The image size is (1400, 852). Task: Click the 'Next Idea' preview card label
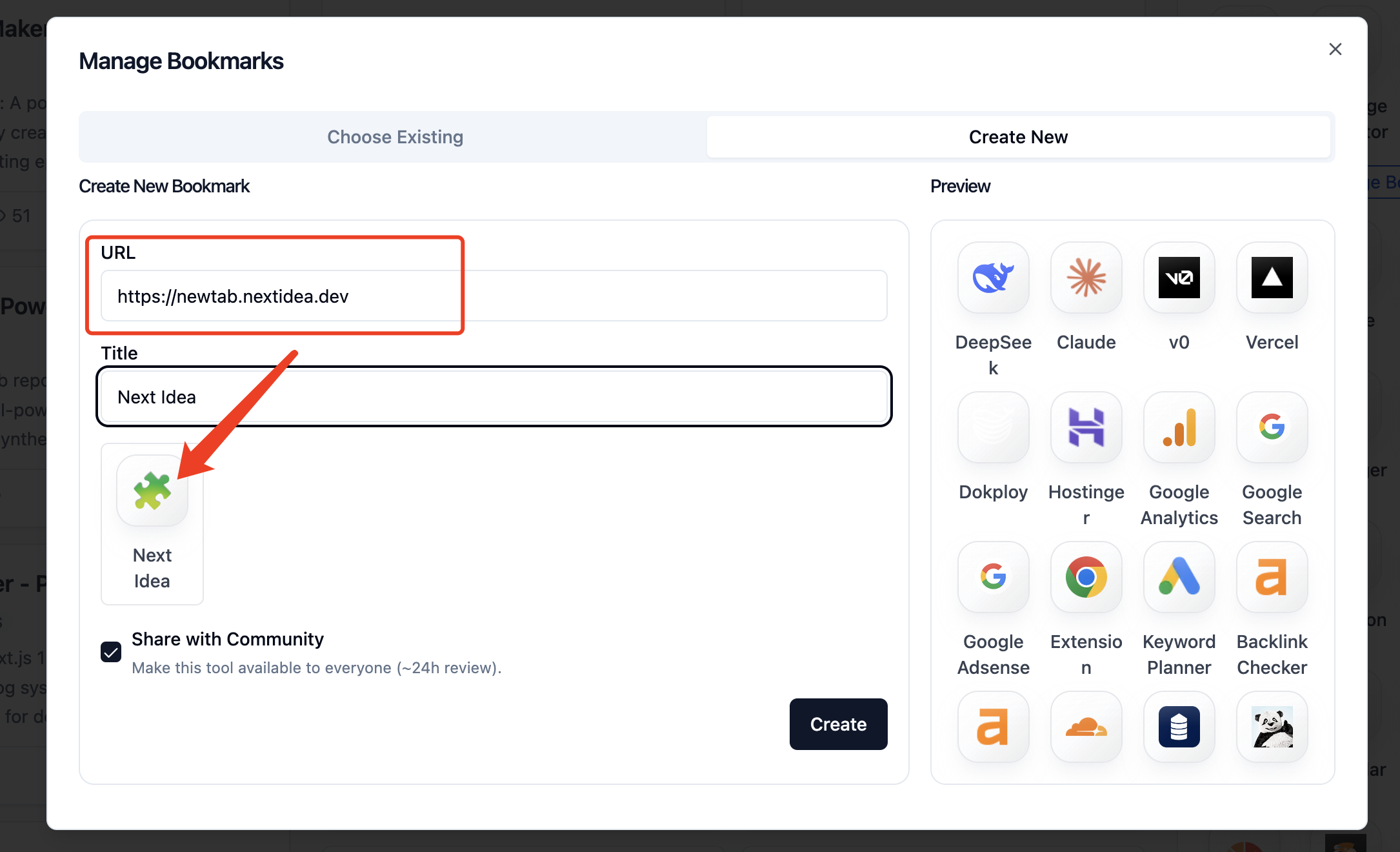tap(152, 568)
